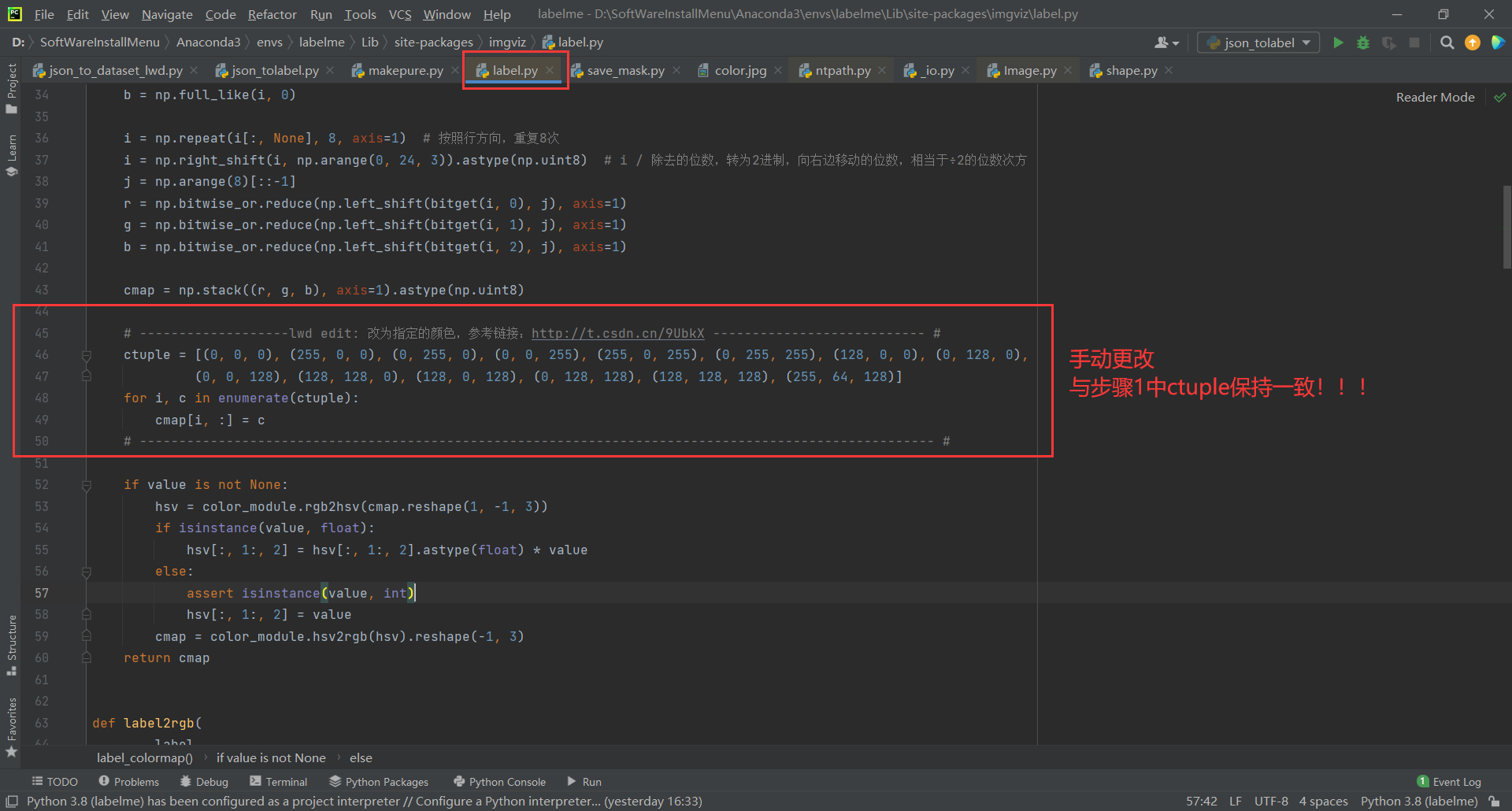Open the Structure sidebar panel
Viewport: 1512px width, 811px height.
11,645
